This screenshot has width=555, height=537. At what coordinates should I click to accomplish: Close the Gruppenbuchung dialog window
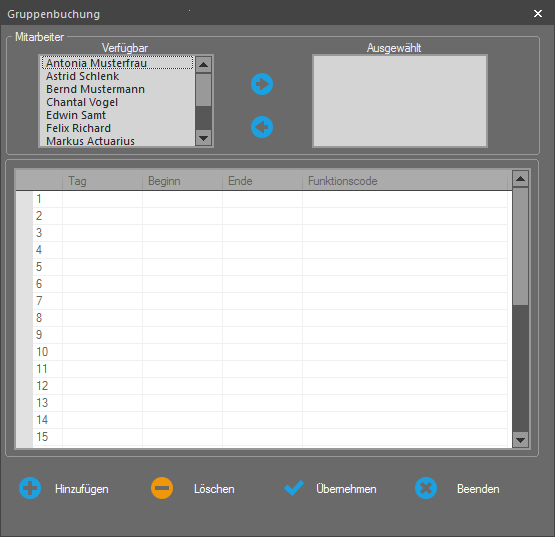[x=538, y=13]
